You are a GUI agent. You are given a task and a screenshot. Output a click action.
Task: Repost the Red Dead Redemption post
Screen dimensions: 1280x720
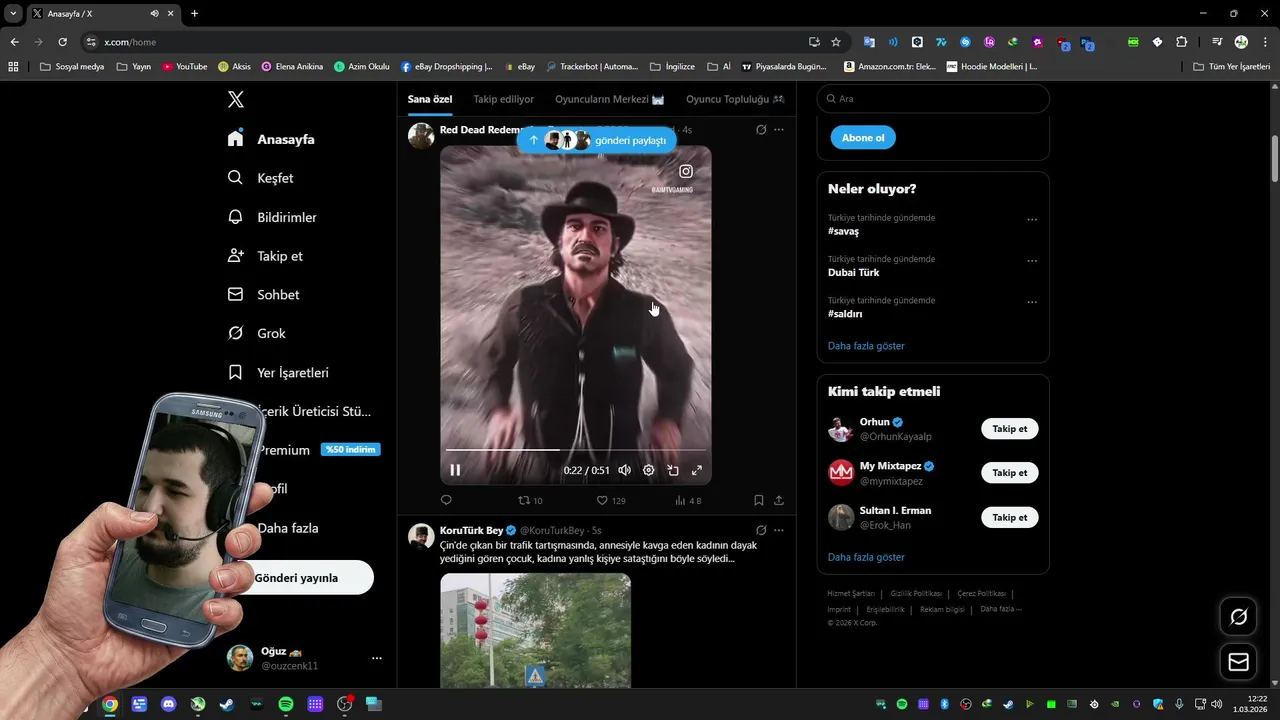pyautogui.click(x=530, y=500)
